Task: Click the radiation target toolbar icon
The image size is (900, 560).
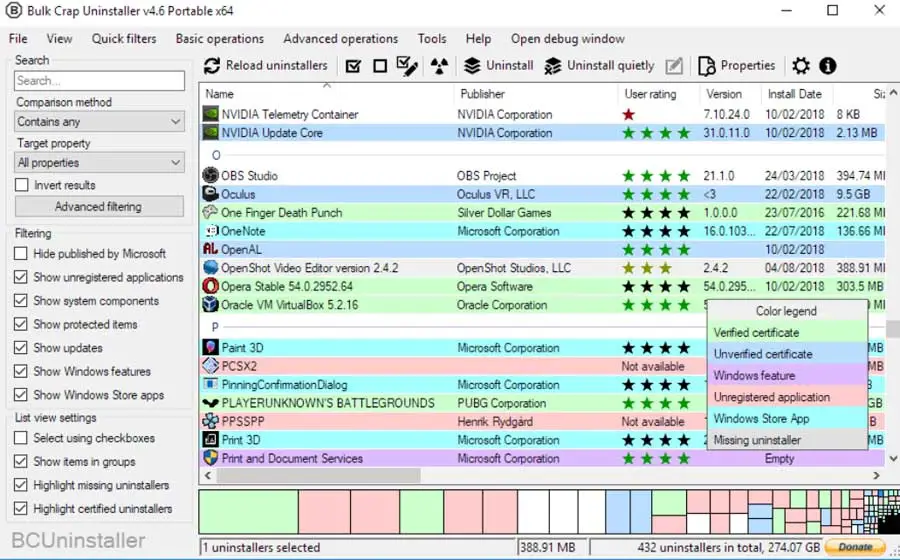Action: (x=440, y=66)
